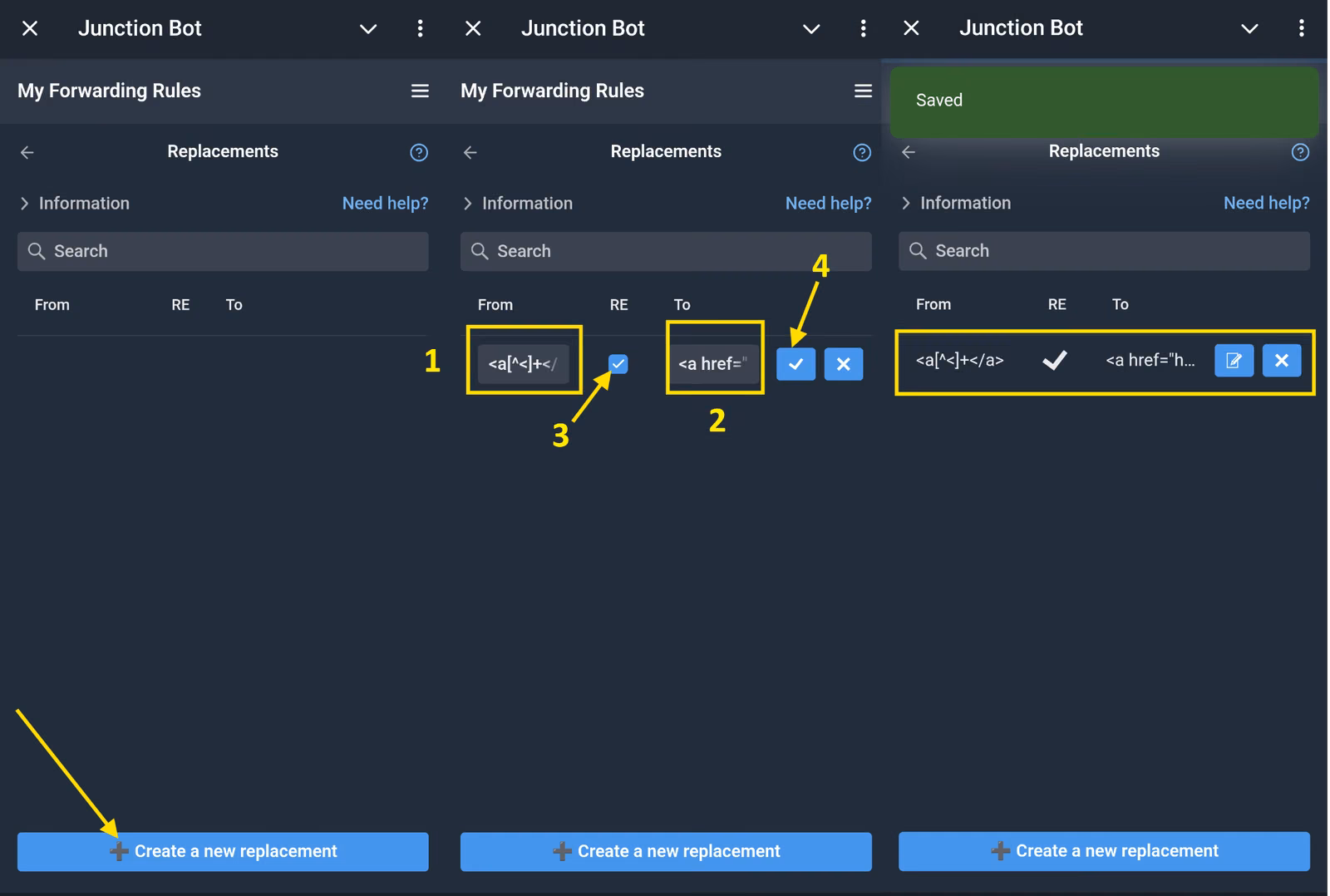
Task: Click From column header in left panel
Action: pyautogui.click(x=52, y=305)
